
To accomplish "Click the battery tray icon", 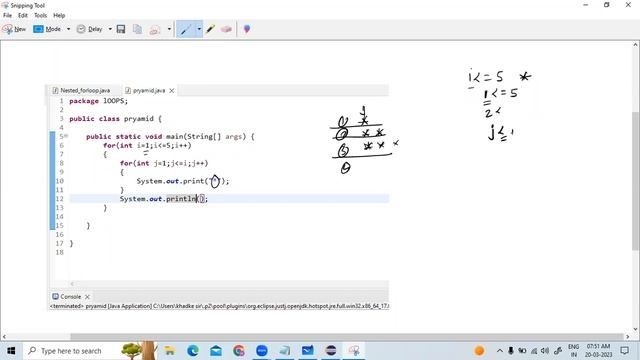I will pyautogui.click(x=522, y=351).
